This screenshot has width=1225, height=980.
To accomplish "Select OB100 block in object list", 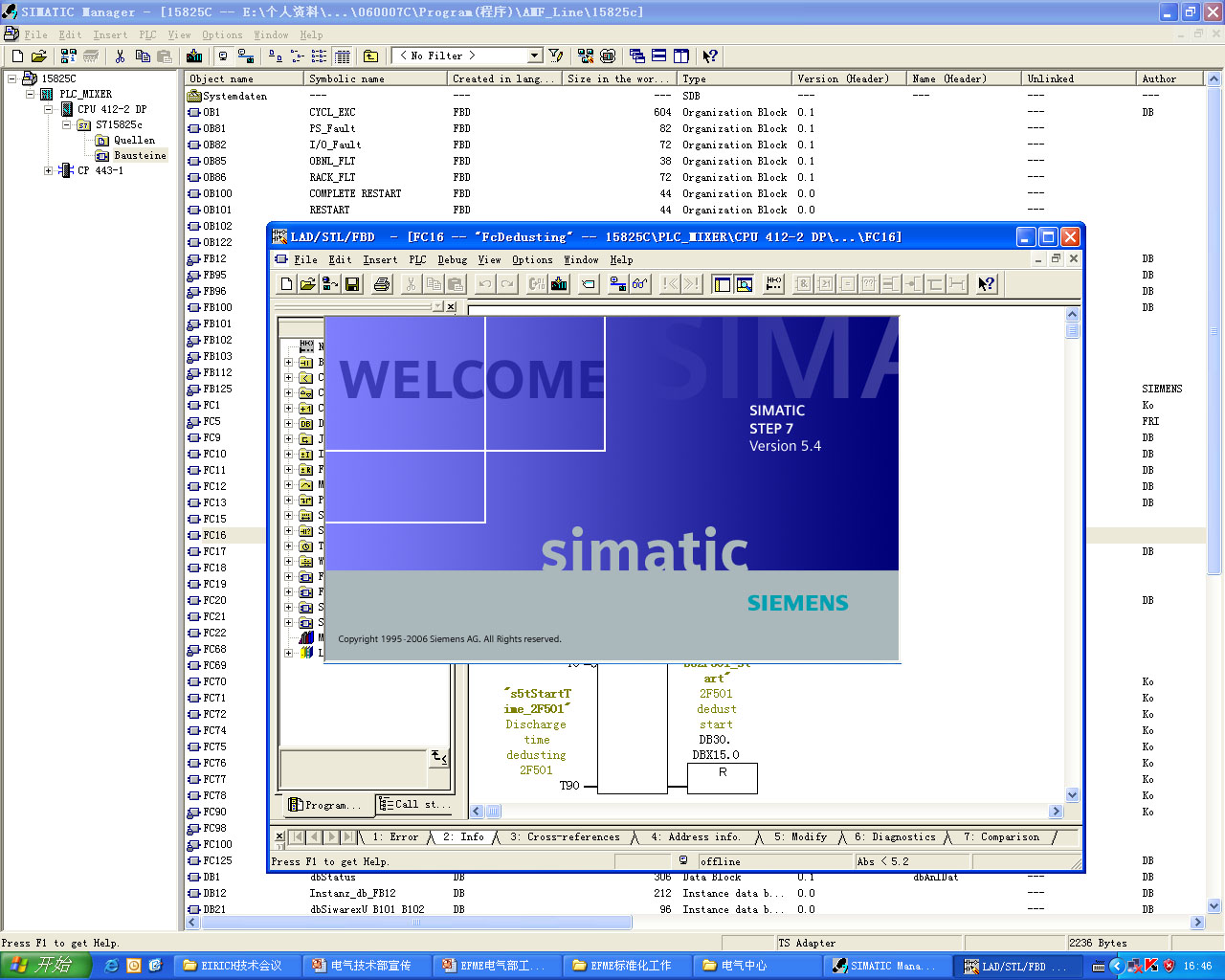I will pos(217,193).
